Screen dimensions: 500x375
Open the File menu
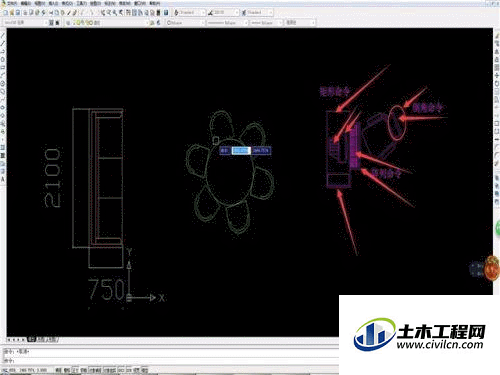[x=13, y=3]
